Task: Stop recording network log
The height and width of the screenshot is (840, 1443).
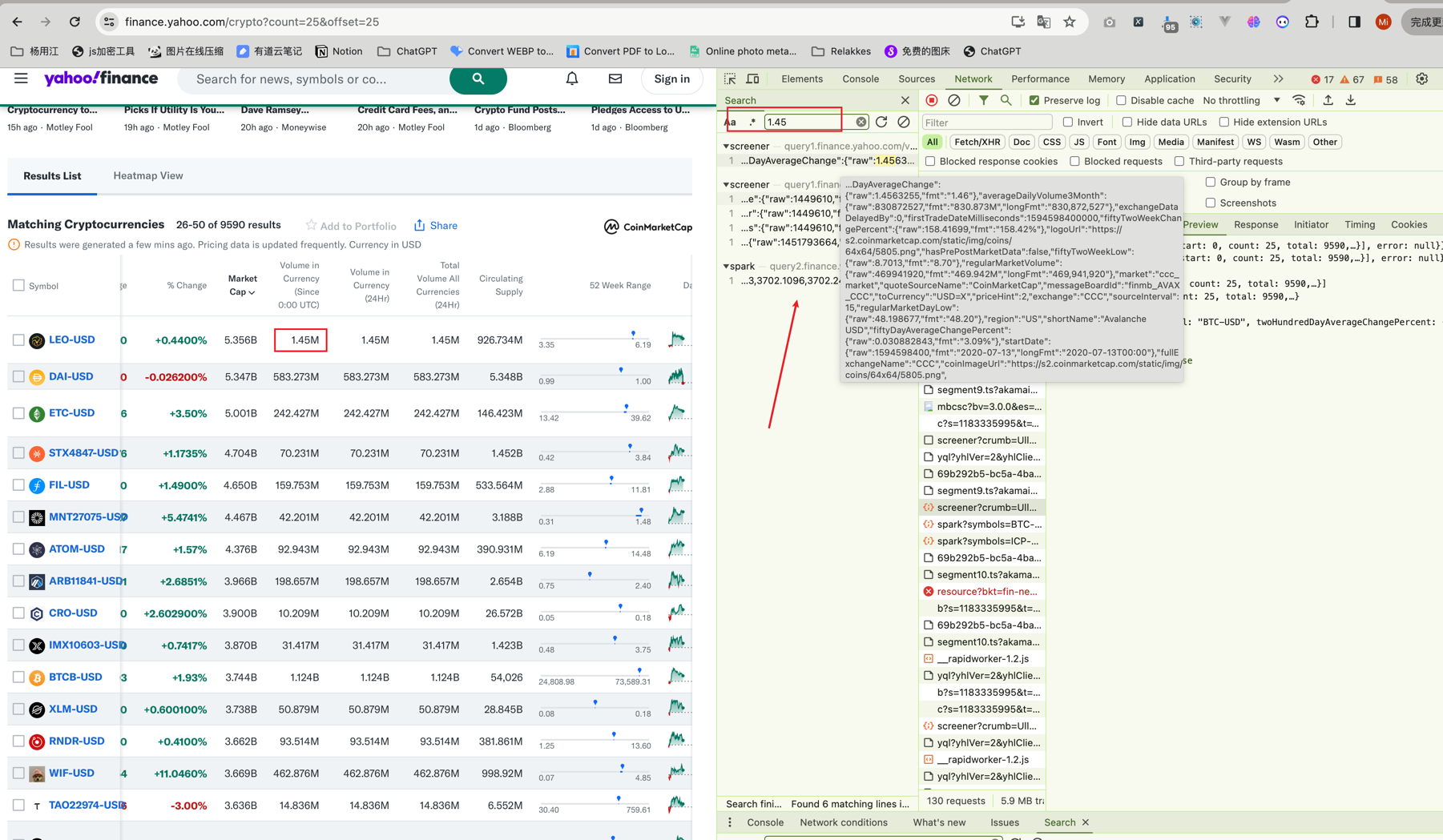Action: click(932, 100)
